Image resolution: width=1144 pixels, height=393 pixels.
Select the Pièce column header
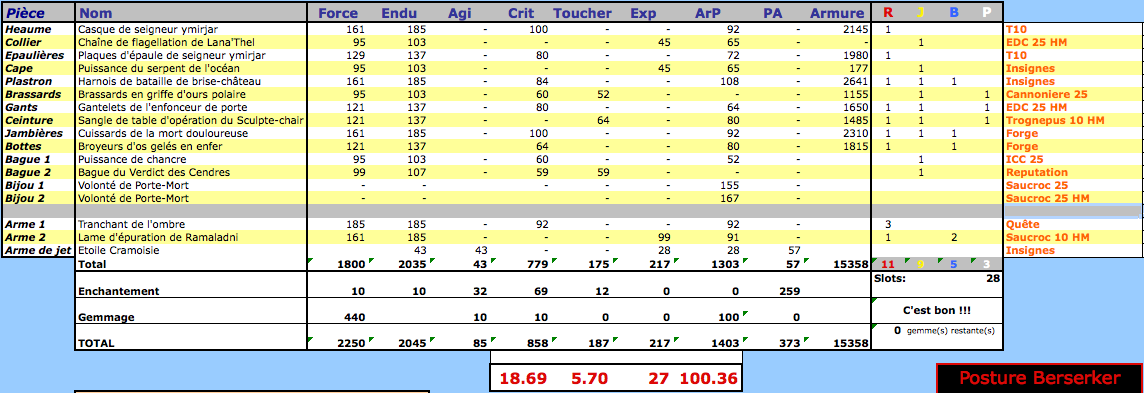click(26, 13)
